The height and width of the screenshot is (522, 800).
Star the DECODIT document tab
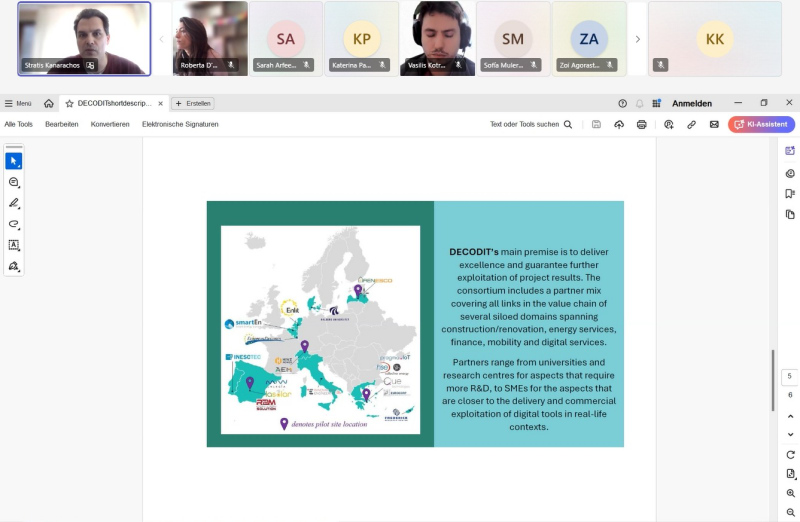tap(69, 104)
